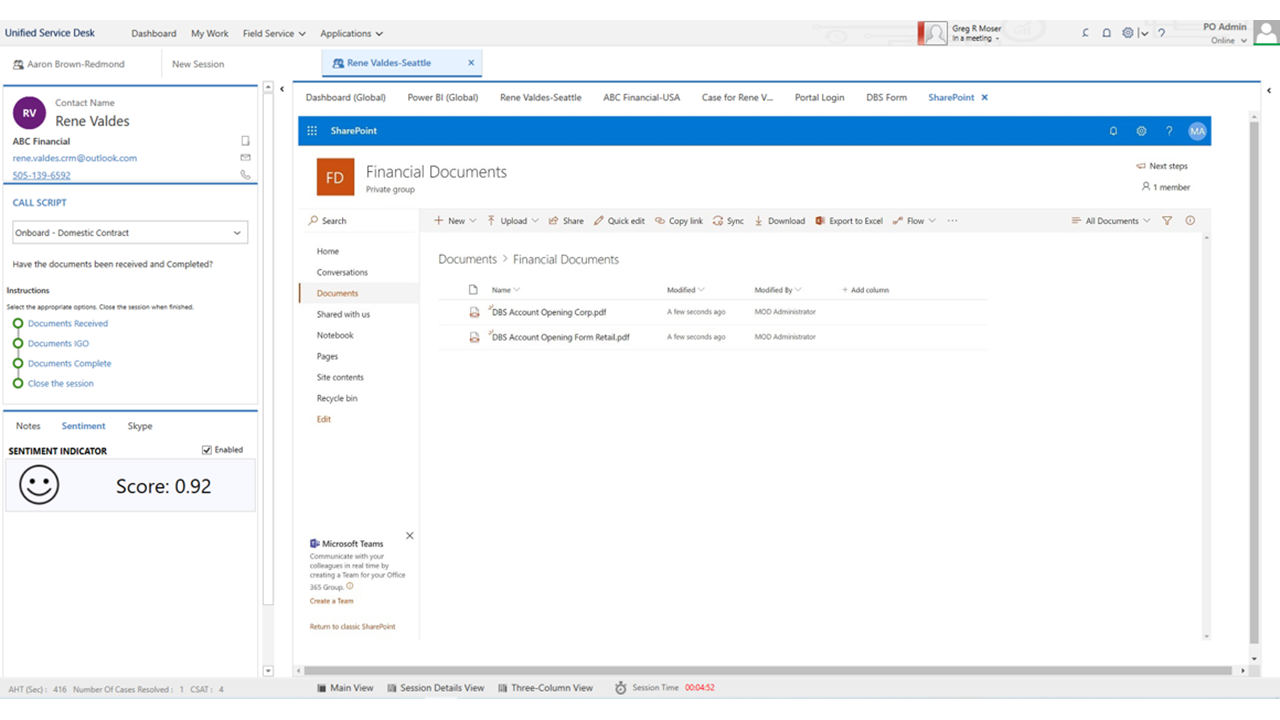Expand the Field Service menu
The width and height of the screenshot is (1280, 720).
[x=274, y=33]
